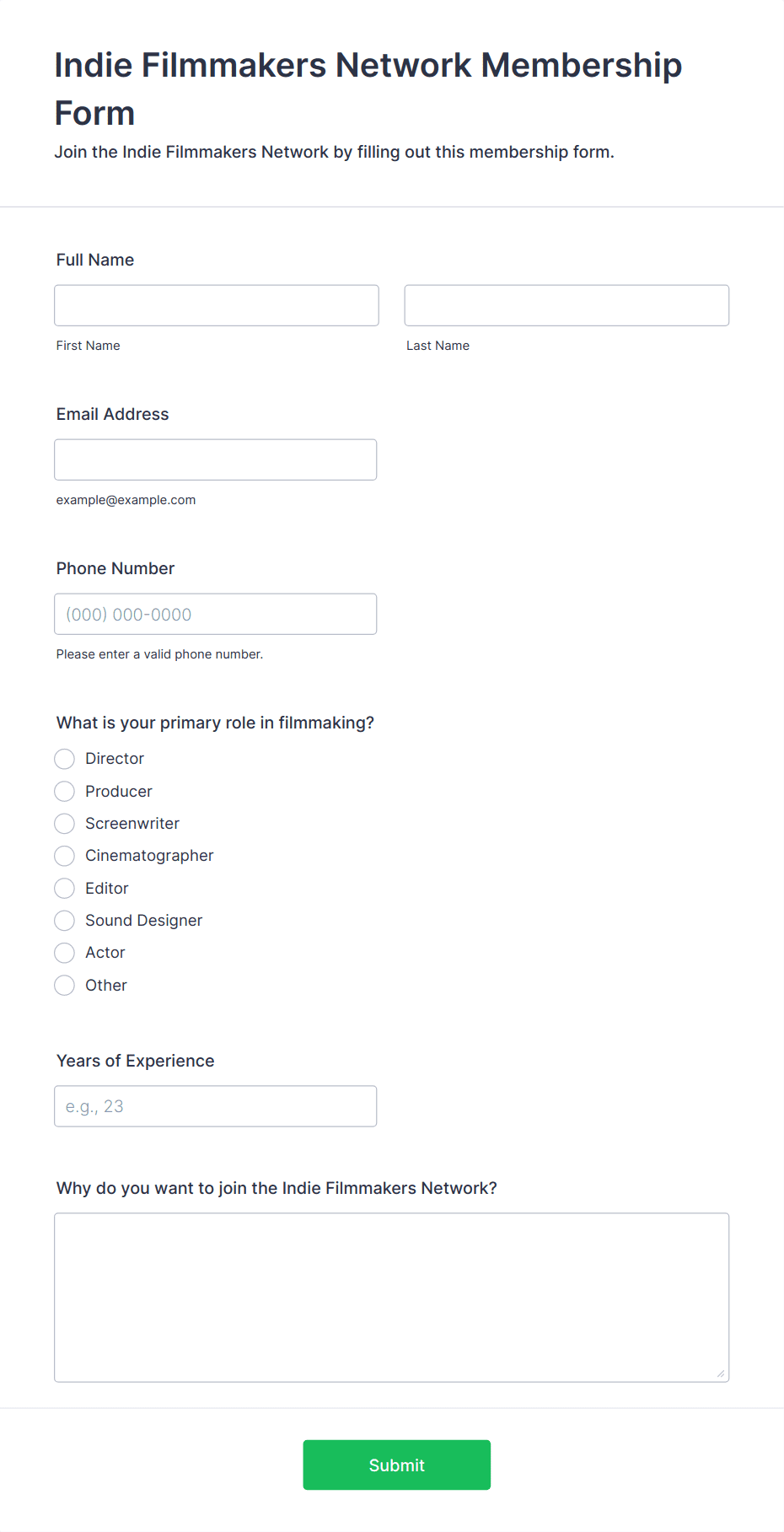Click the First Name input field
784x1532 pixels.
[217, 305]
